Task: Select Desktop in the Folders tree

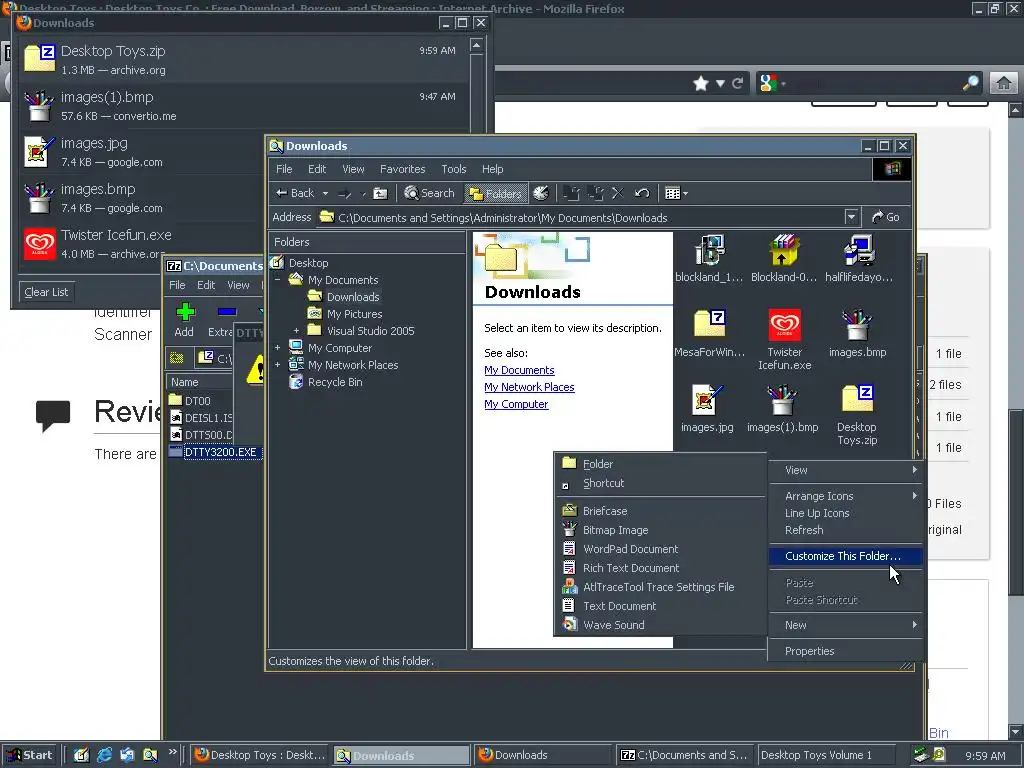Action: click(308, 263)
